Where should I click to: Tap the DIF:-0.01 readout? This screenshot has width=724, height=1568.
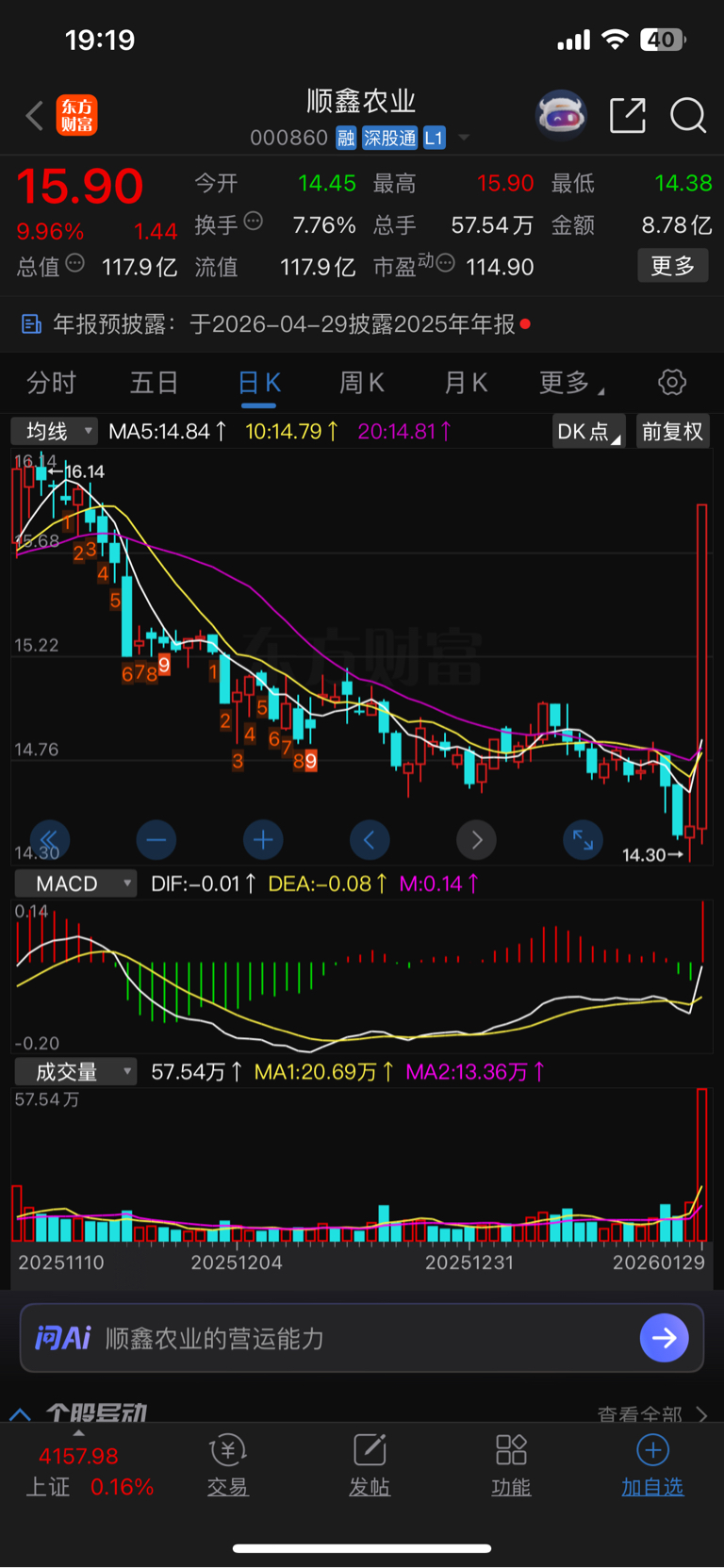pyautogui.click(x=204, y=883)
